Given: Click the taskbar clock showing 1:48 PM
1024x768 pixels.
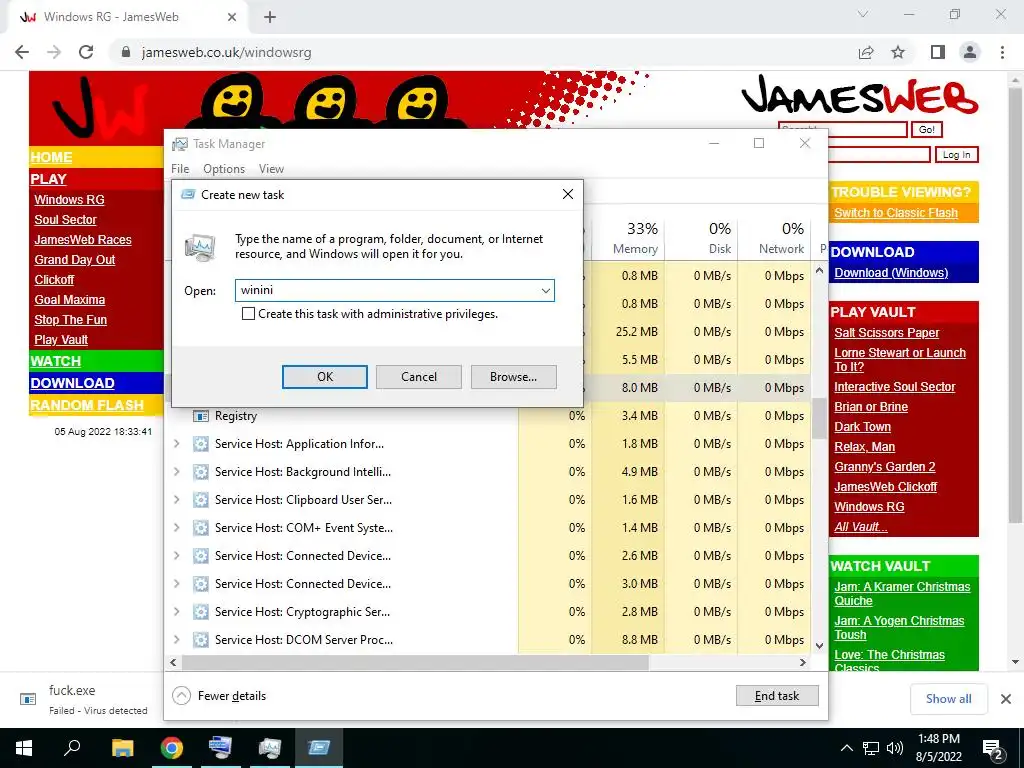Looking at the screenshot, I should 938,748.
